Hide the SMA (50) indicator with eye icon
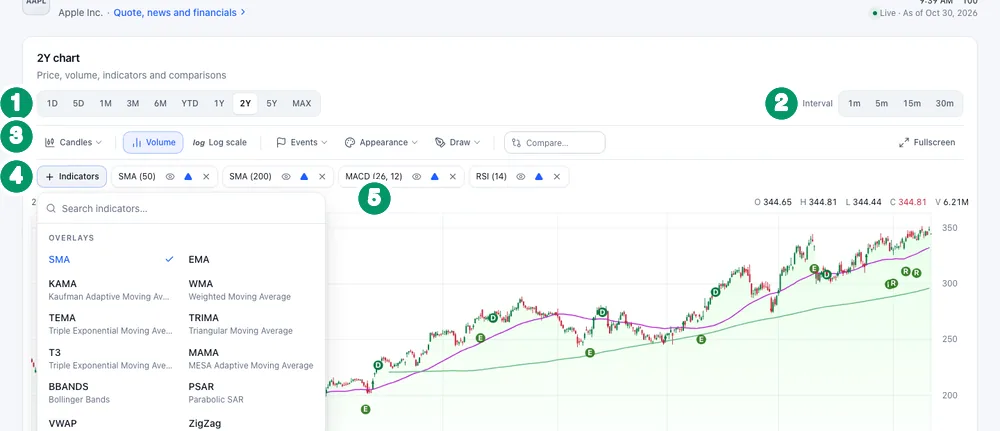Screen dimensions: 1000x431 coord(170,177)
